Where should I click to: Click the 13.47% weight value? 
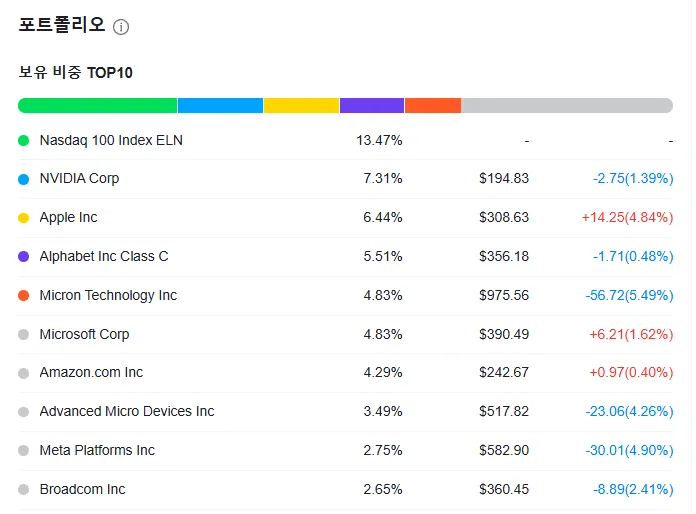(379, 140)
